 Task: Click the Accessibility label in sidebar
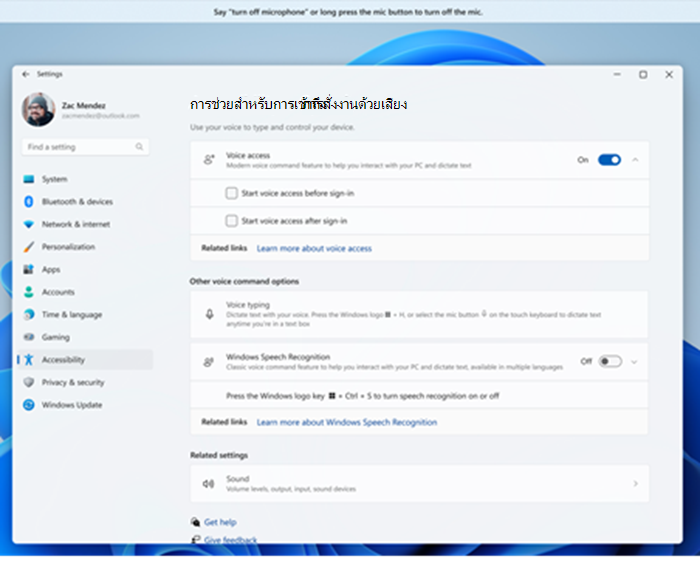pyautogui.click(x=63, y=360)
